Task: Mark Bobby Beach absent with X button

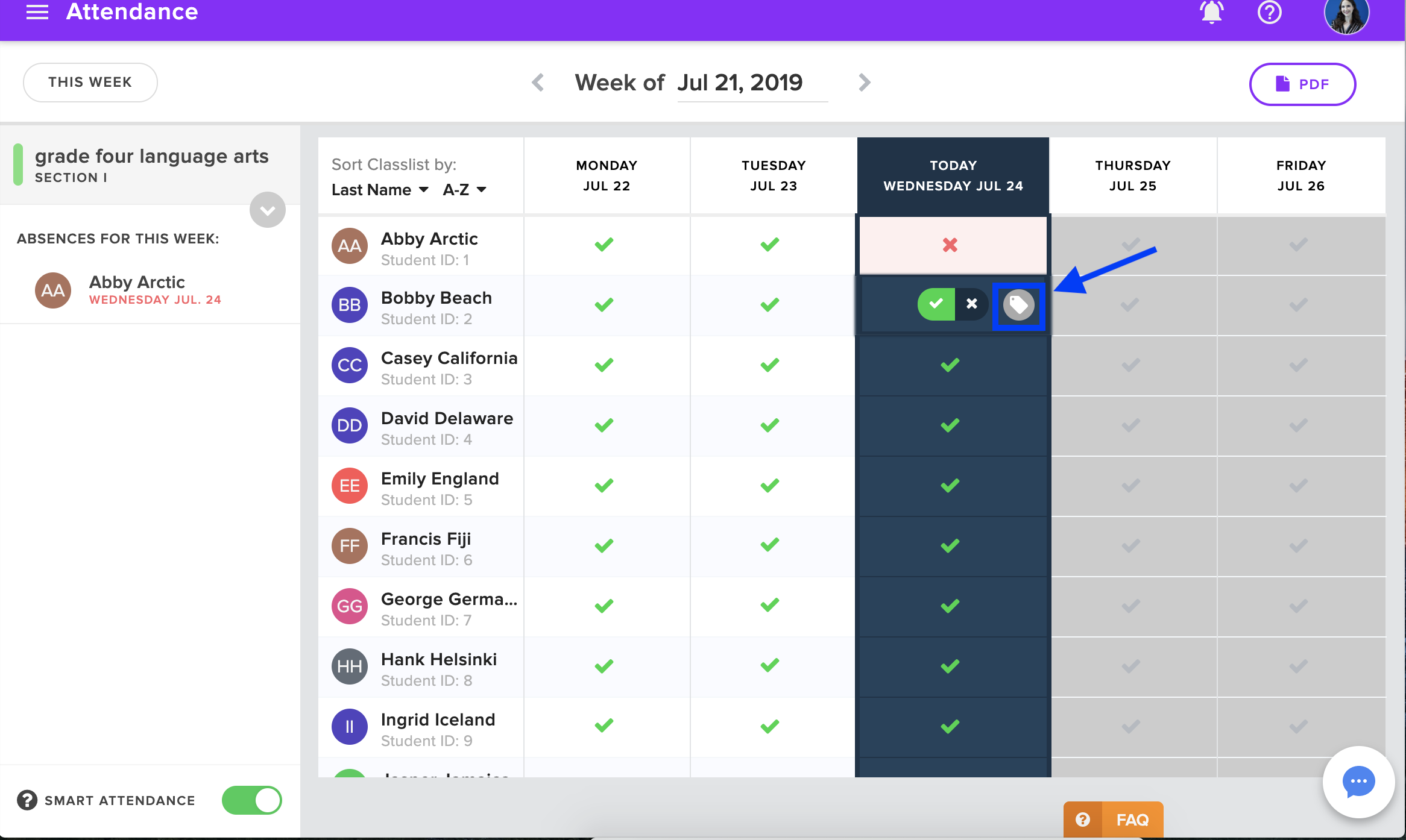Action: tap(971, 304)
